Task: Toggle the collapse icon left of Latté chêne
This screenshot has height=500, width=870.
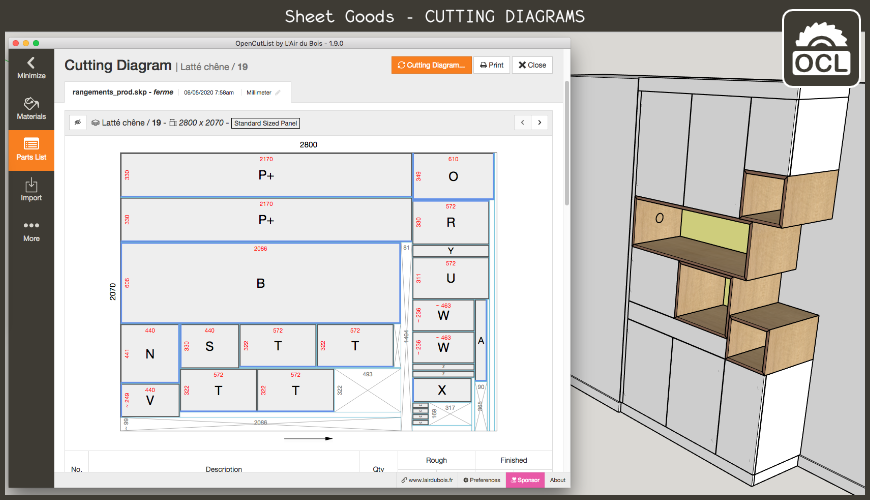Action: click(78, 123)
